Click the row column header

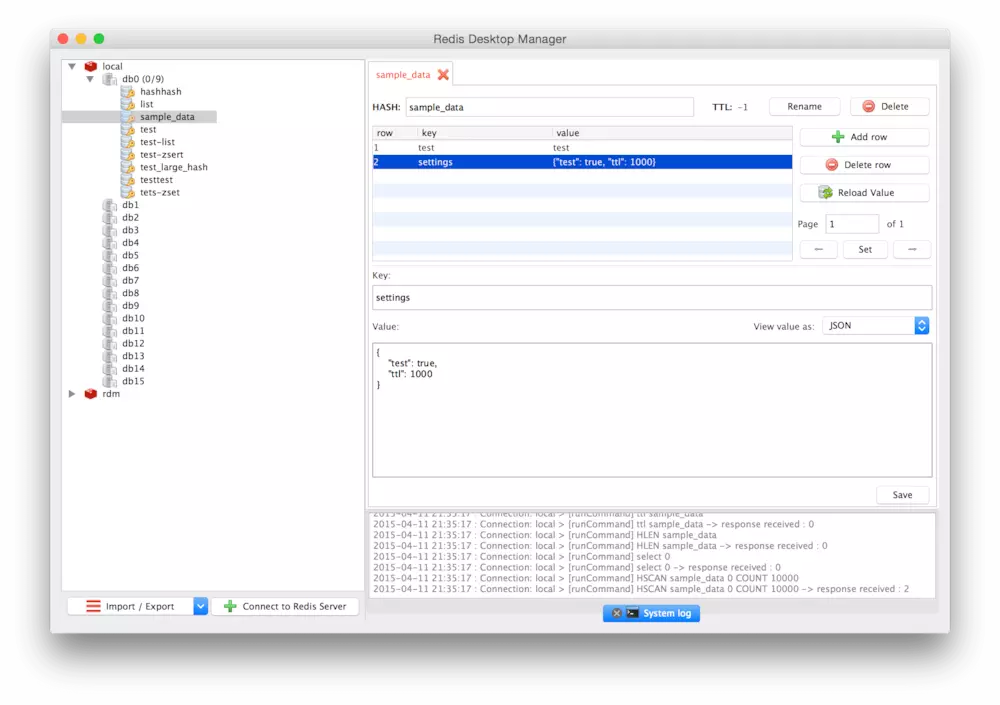tap(395, 133)
